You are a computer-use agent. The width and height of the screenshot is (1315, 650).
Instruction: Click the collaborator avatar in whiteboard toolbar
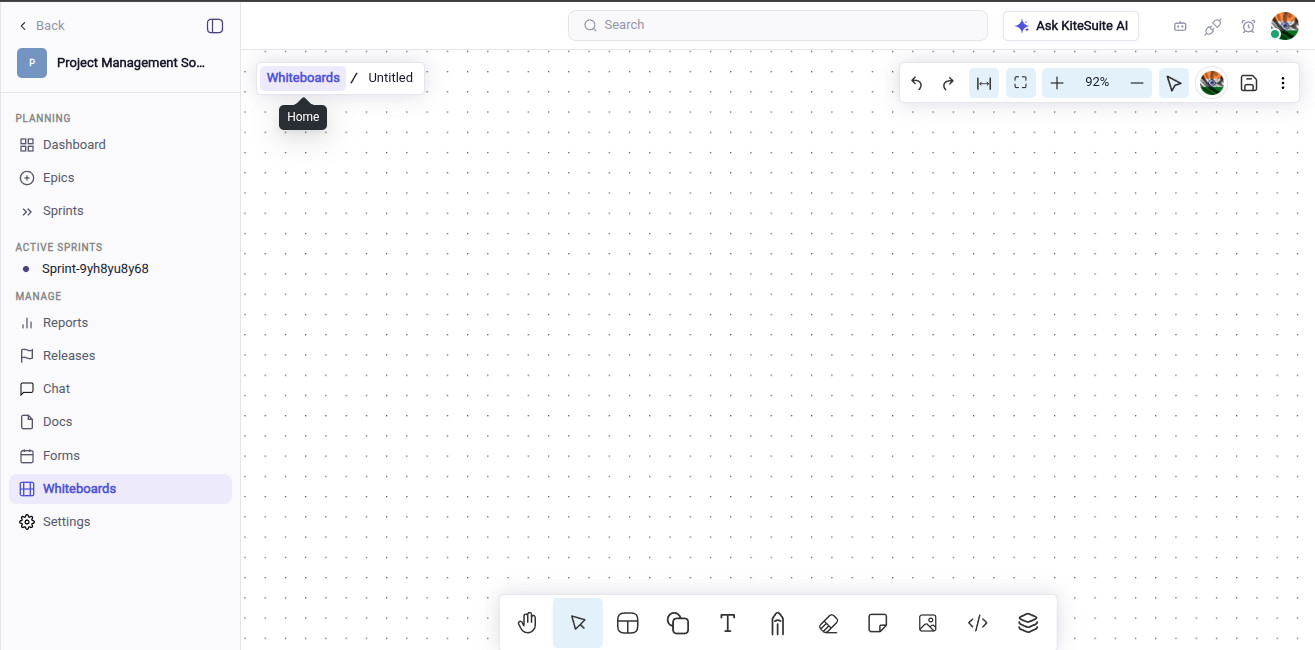(x=1212, y=83)
